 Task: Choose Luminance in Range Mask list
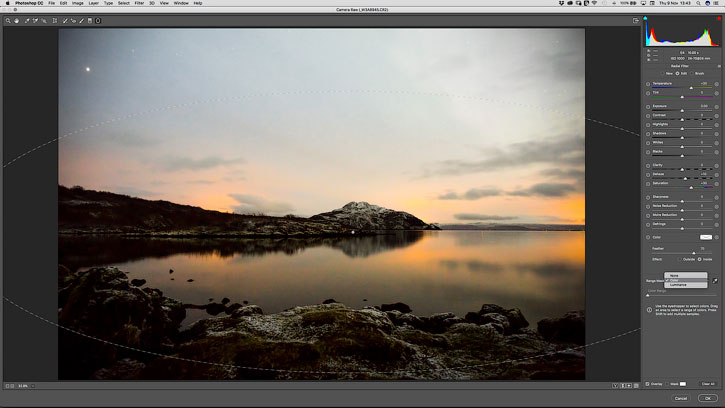tap(686, 285)
